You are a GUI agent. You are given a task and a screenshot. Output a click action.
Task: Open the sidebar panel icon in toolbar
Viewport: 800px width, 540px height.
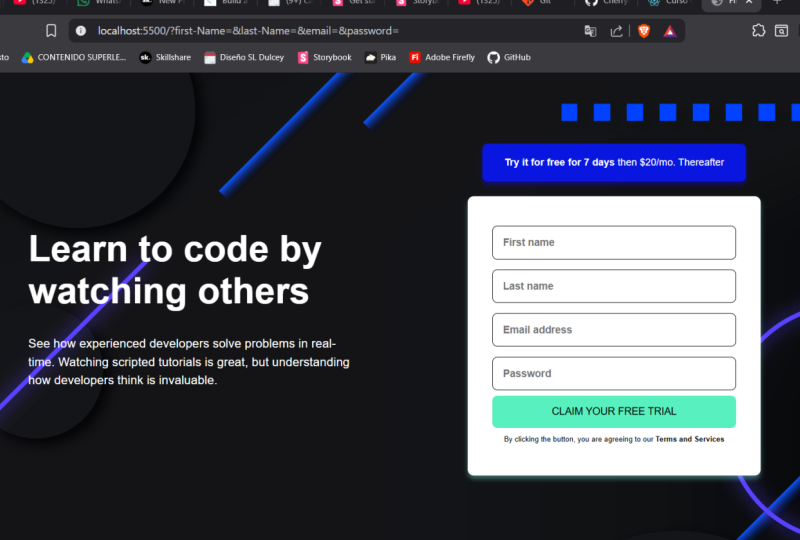click(x=781, y=31)
